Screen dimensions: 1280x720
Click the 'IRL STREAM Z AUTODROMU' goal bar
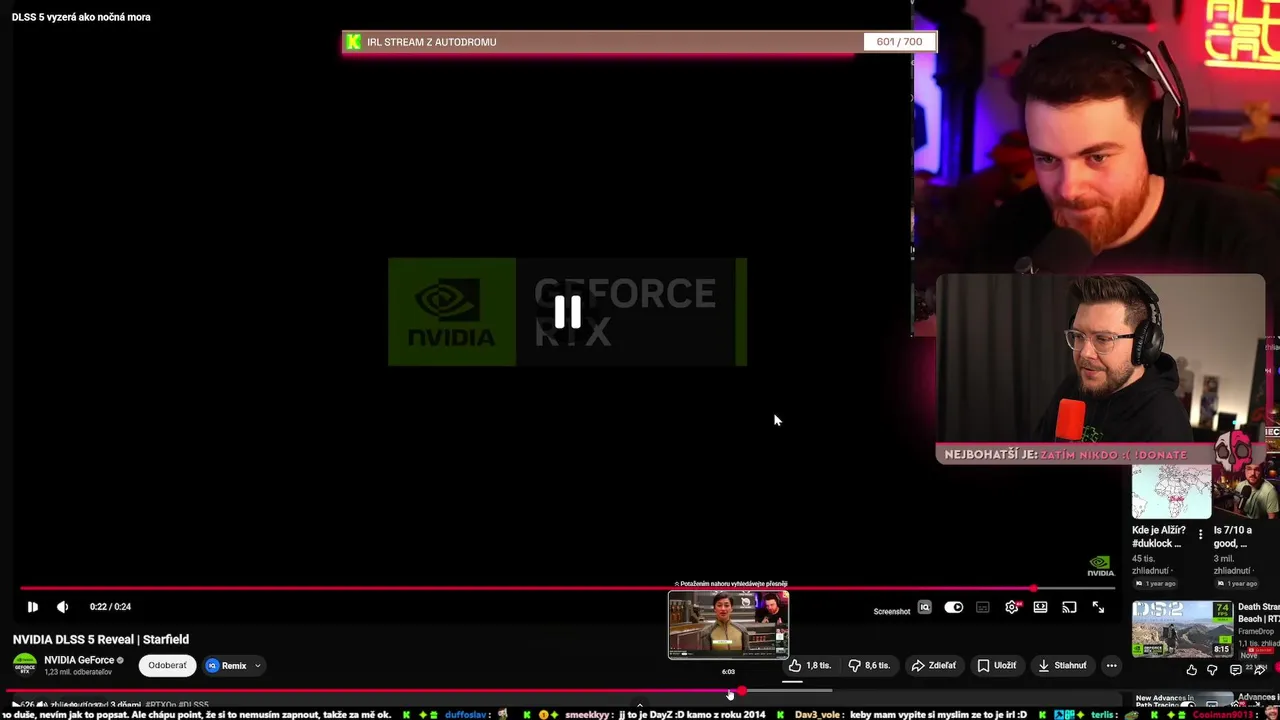point(639,42)
